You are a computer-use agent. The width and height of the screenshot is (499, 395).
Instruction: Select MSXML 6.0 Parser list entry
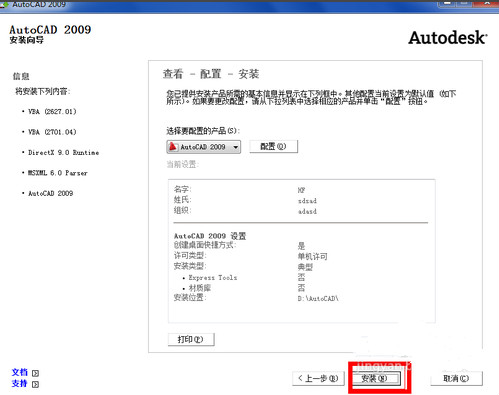[58, 173]
